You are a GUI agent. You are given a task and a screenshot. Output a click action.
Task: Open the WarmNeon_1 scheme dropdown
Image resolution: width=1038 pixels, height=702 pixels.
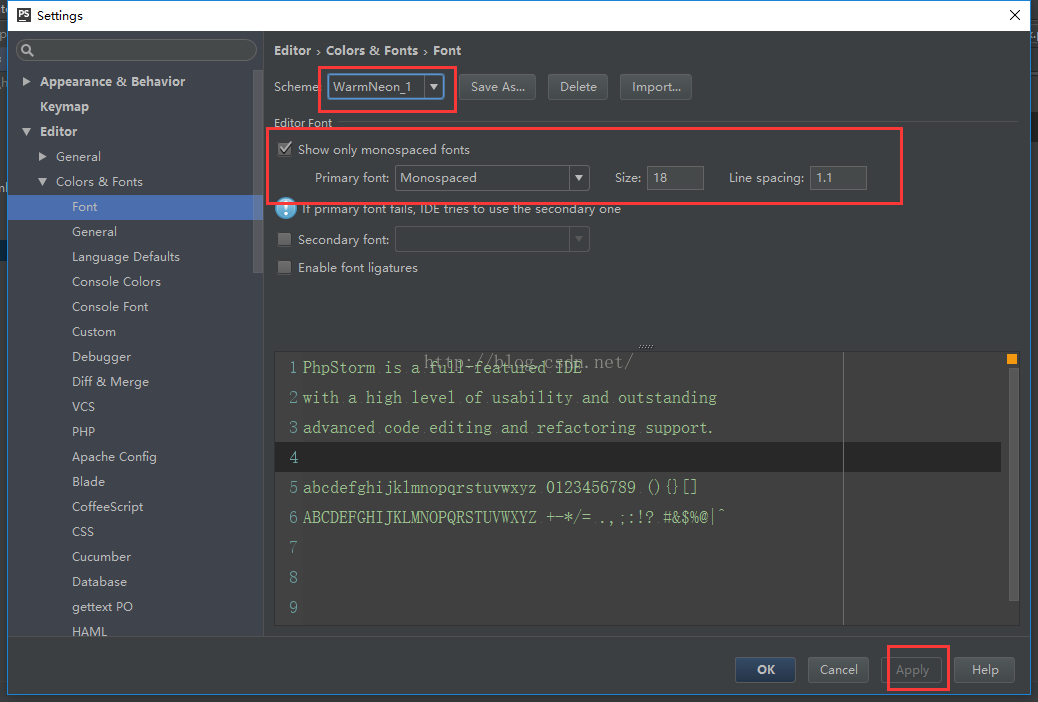point(434,87)
